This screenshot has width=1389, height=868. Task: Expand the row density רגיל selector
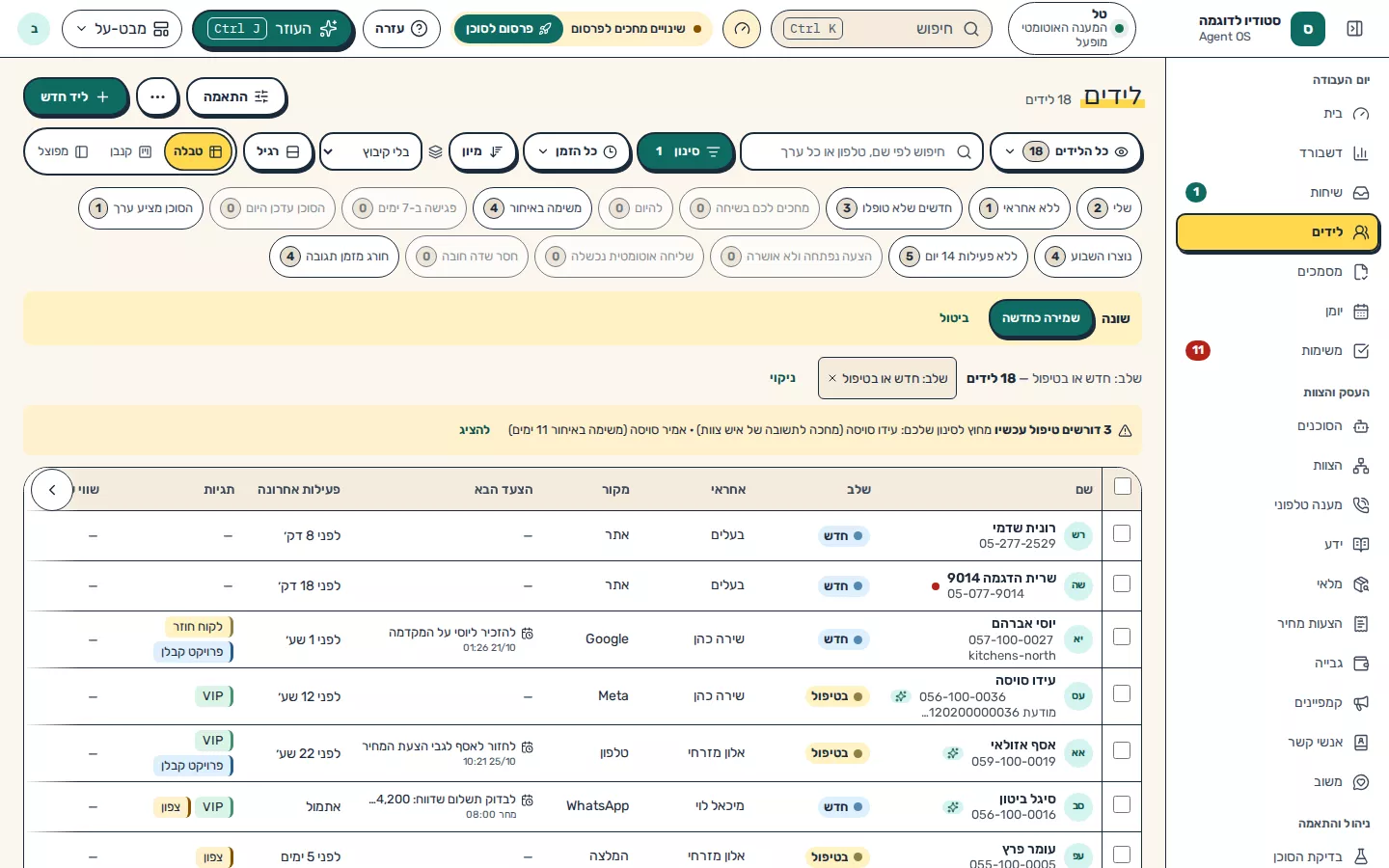pos(279,151)
